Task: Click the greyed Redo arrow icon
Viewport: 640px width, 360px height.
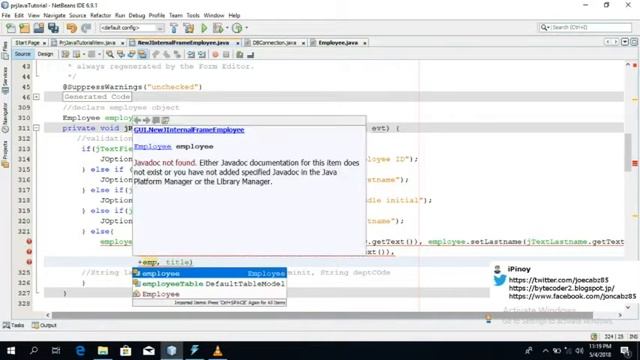Action: (86, 28)
